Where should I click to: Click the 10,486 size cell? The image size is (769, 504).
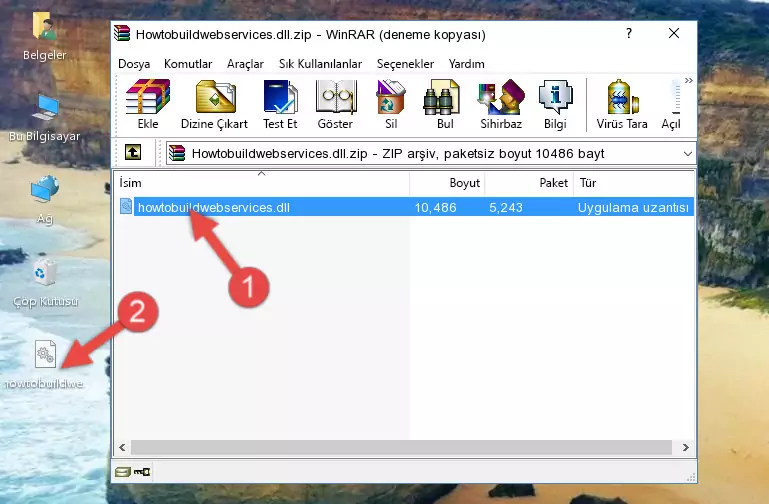(436, 208)
